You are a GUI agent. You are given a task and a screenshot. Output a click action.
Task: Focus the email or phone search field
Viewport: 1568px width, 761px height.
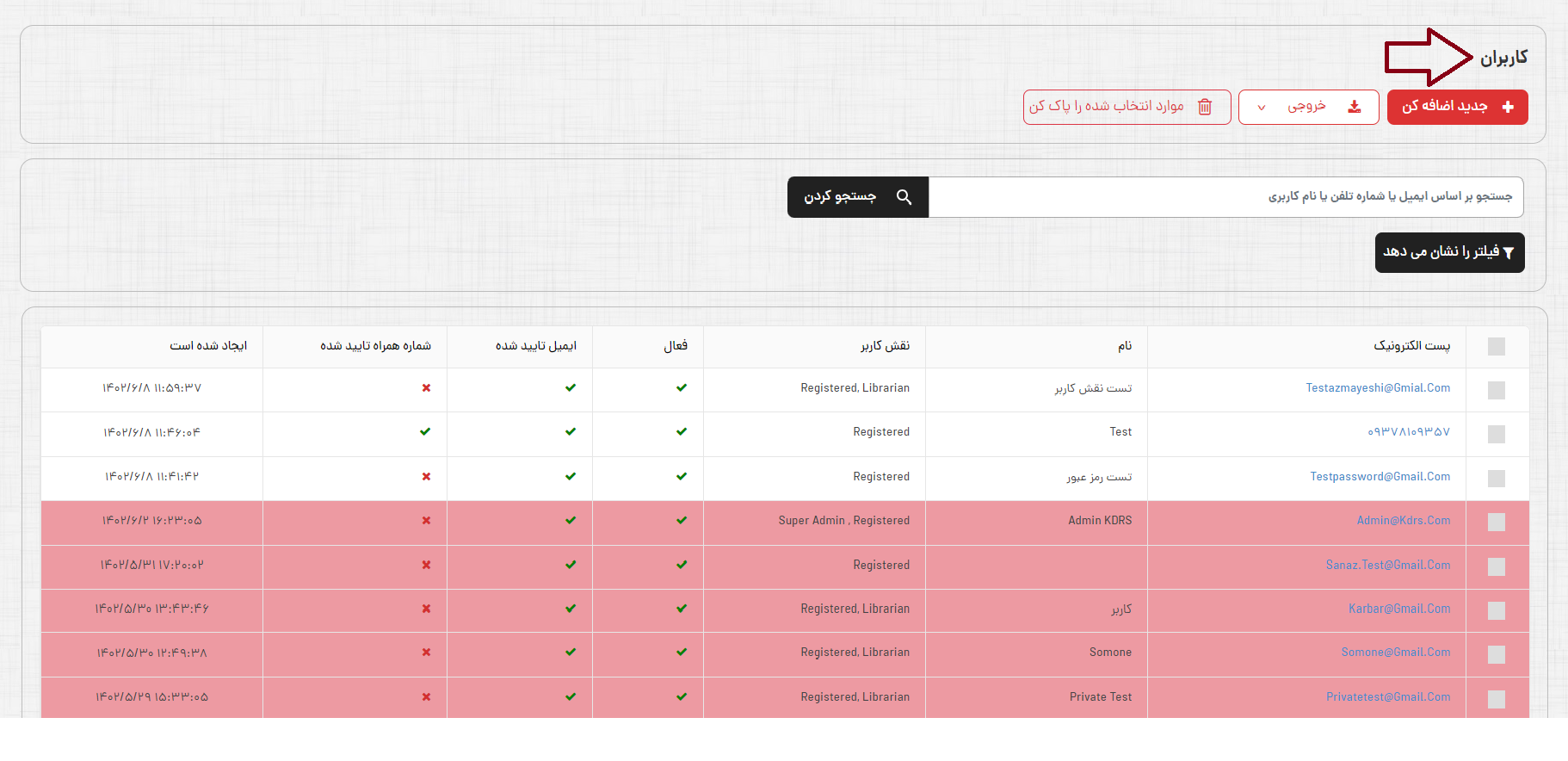tap(1225, 197)
